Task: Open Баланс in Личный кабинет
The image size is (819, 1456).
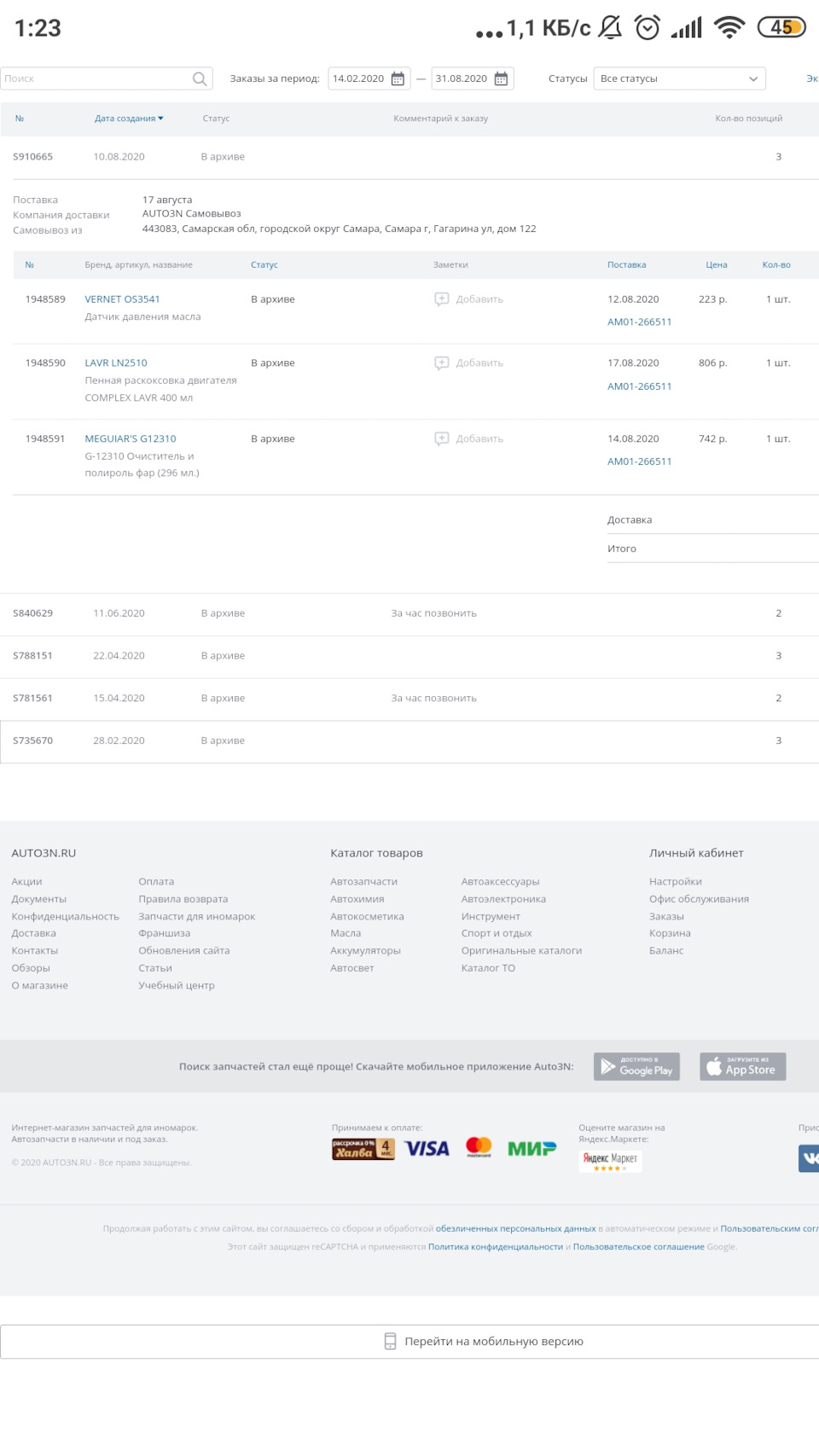Action: pos(666,950)
